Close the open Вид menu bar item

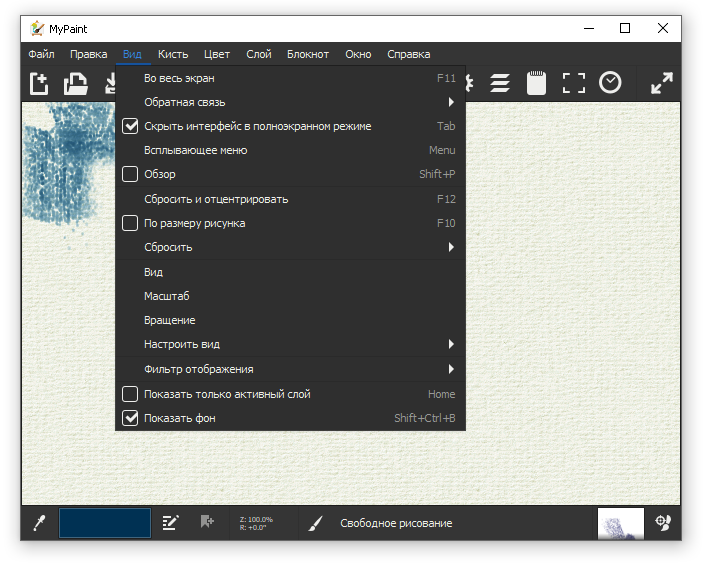click(132, 54)
